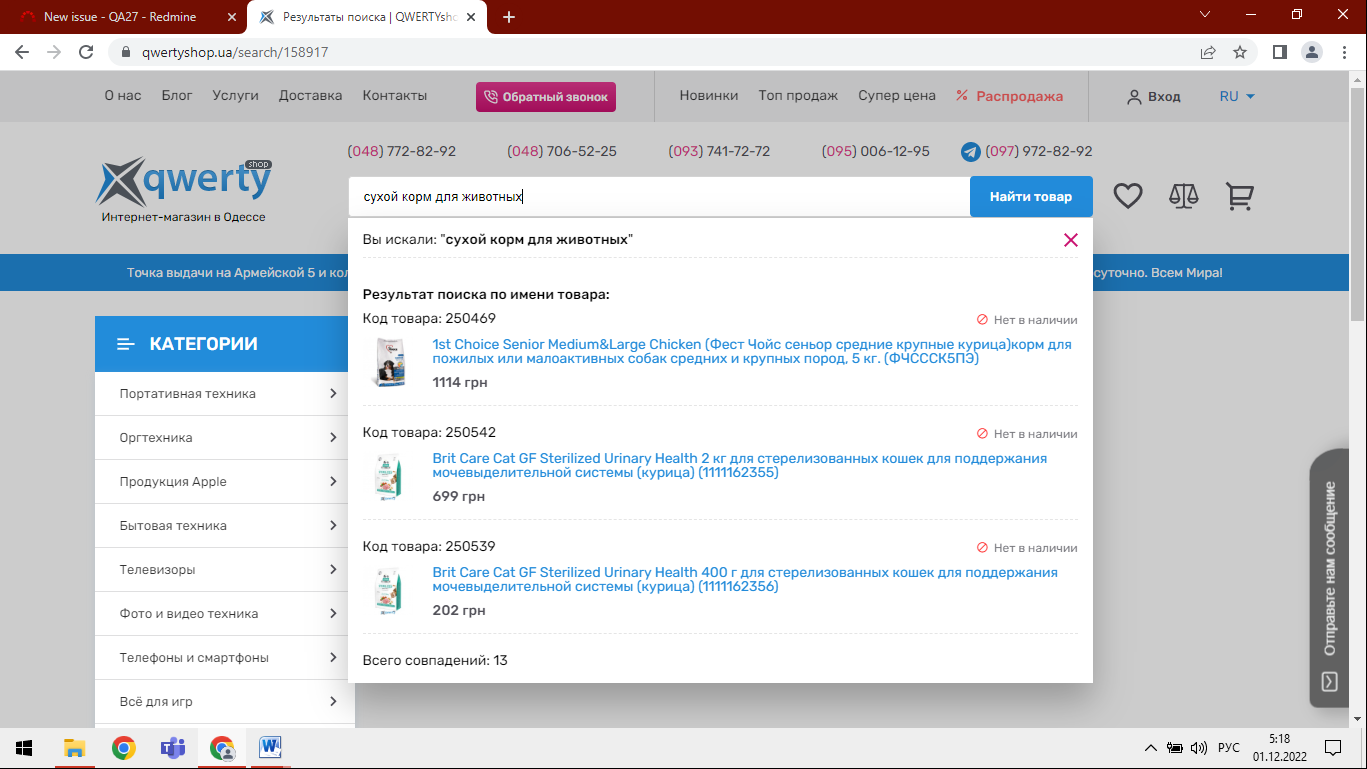
Task: Open the RU language dropdown
Action: pos(1237,96)
